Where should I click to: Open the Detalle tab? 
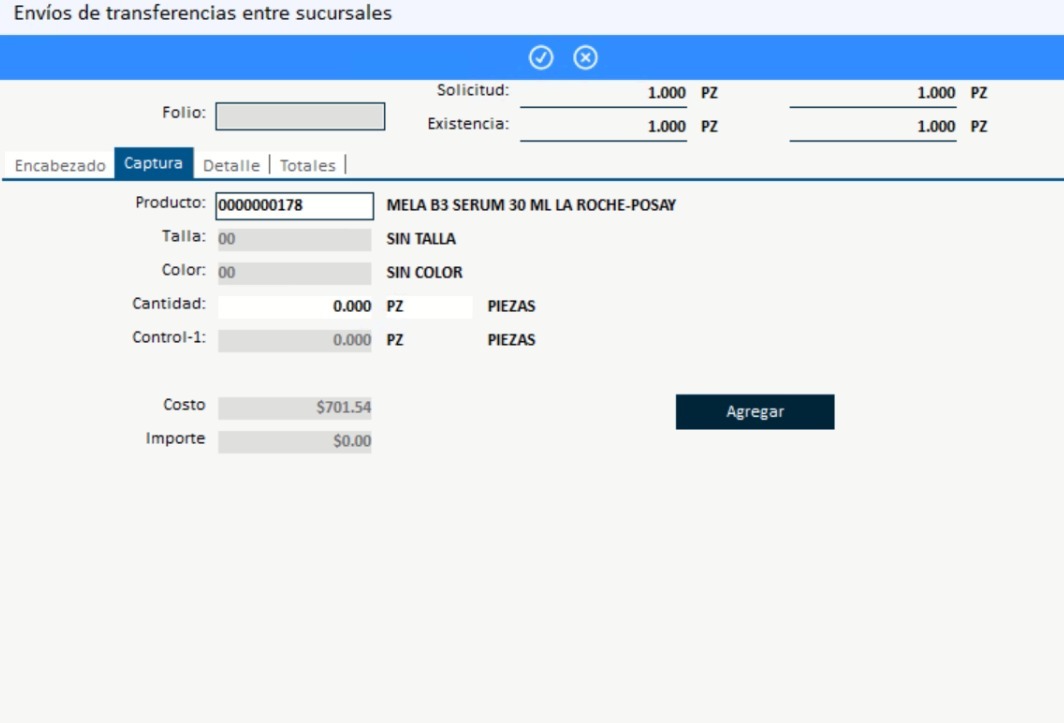tap(231, 166)
